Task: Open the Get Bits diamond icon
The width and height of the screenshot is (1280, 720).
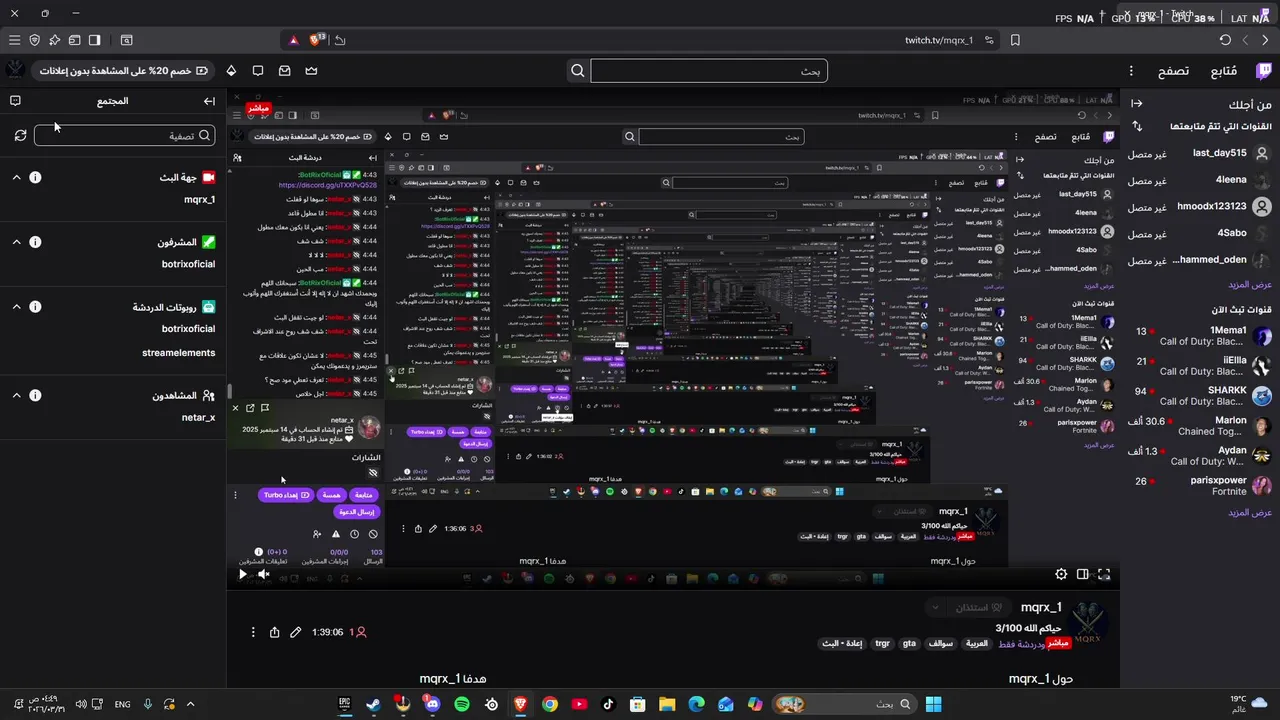Action: tap(231, 70)
